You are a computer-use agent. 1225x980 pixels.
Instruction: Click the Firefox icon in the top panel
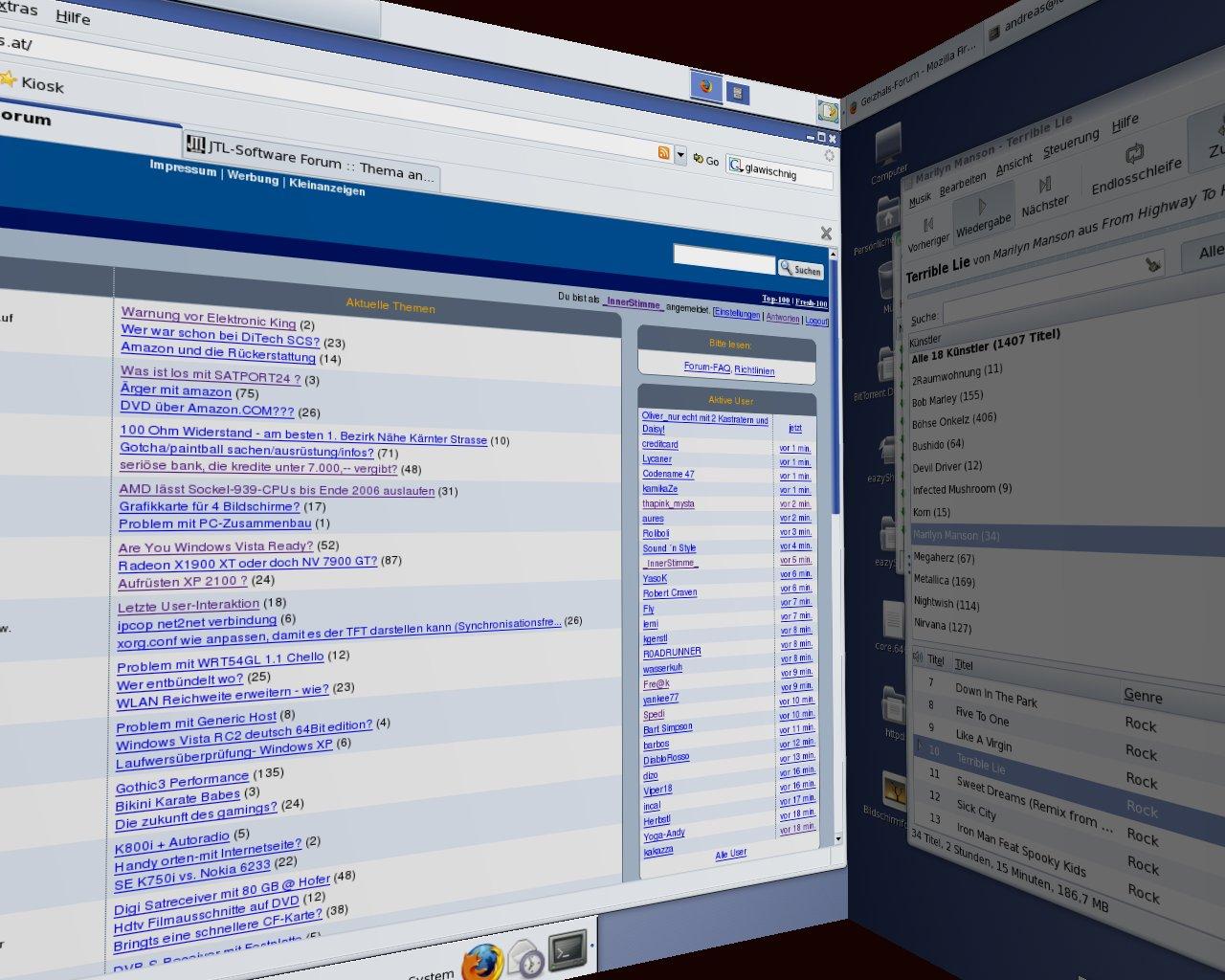(706, 86)
